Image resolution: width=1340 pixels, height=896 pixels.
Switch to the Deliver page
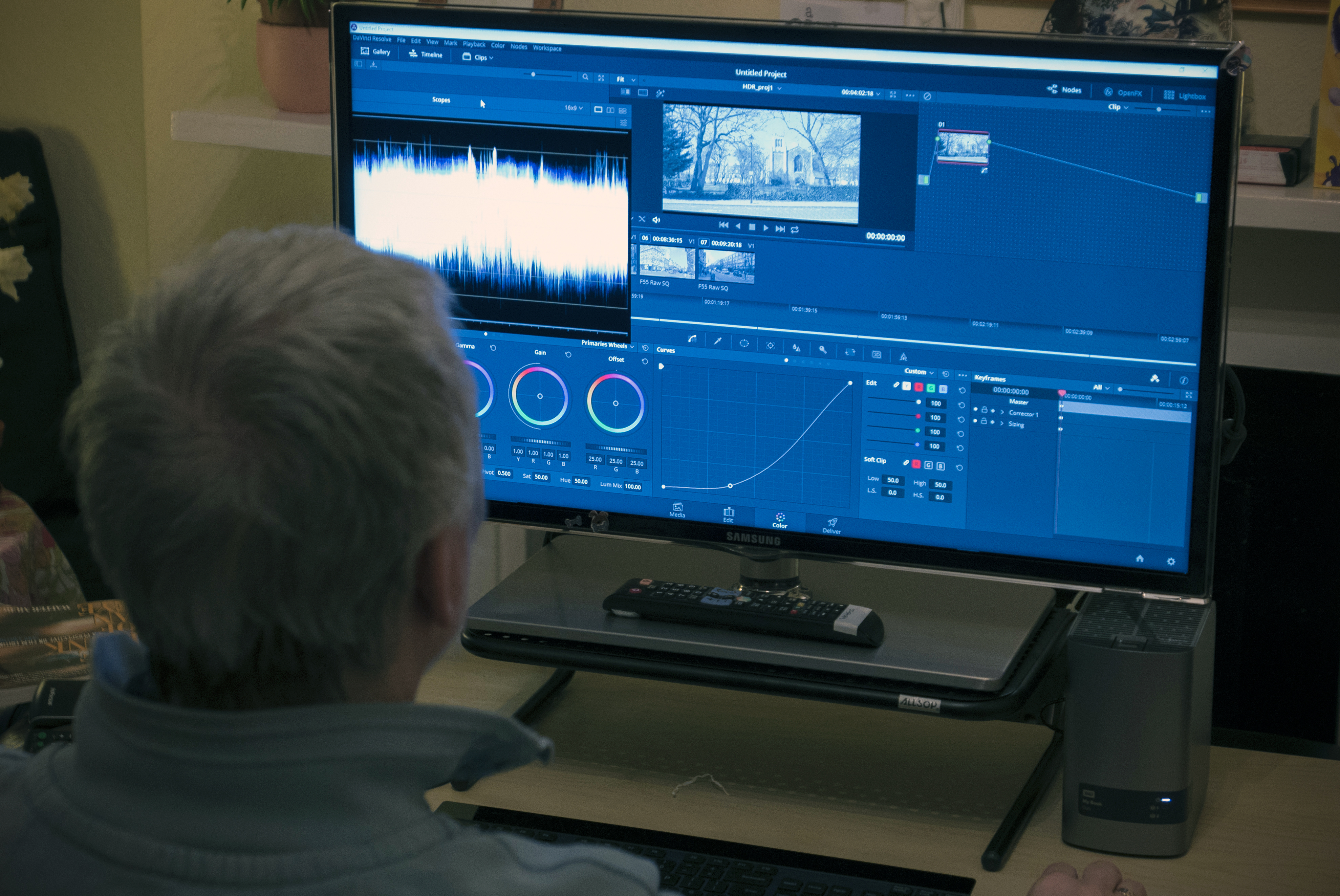(831, 526)
